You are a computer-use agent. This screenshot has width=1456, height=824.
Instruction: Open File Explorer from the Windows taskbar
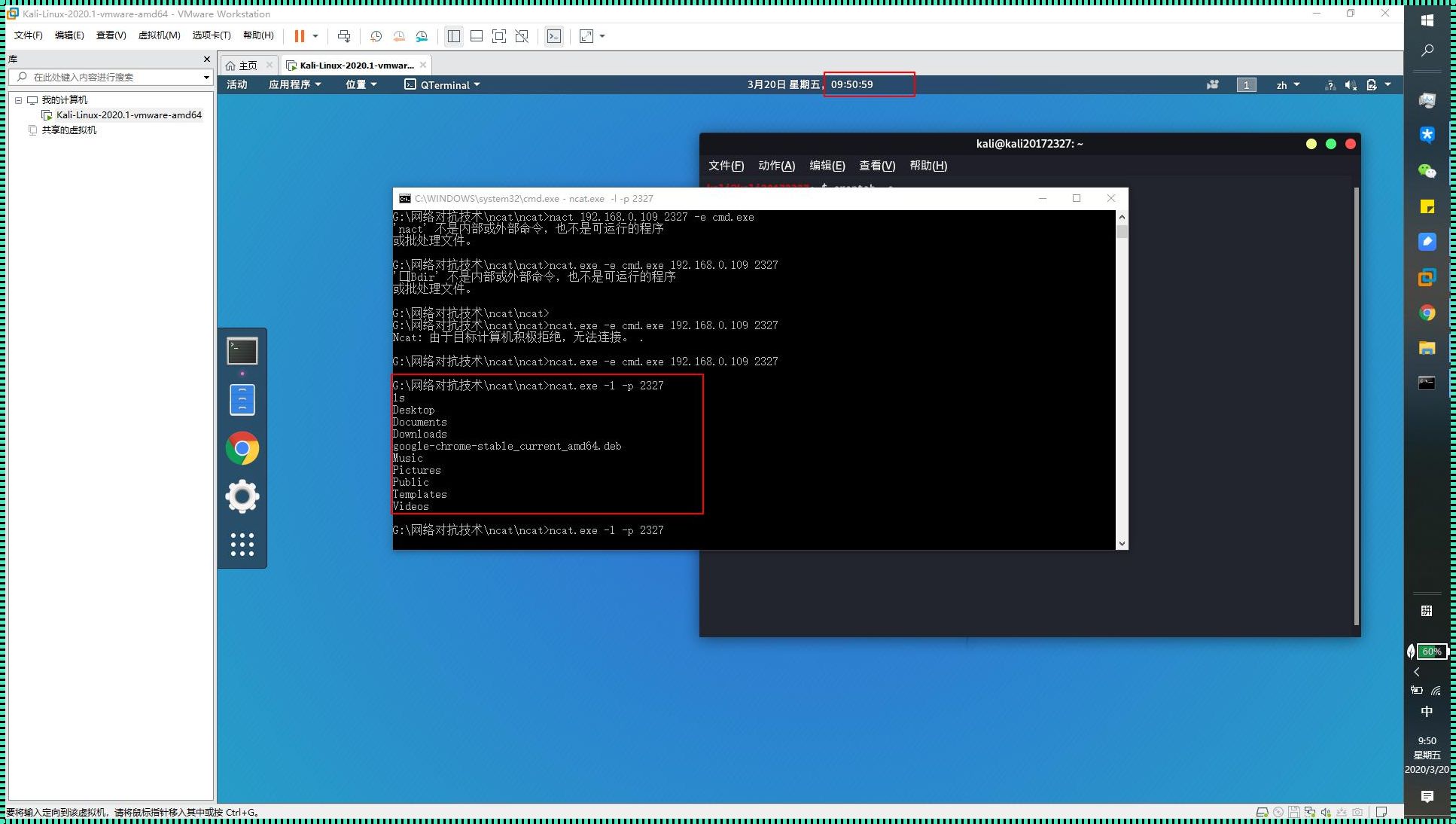[x=1427, y=348]
